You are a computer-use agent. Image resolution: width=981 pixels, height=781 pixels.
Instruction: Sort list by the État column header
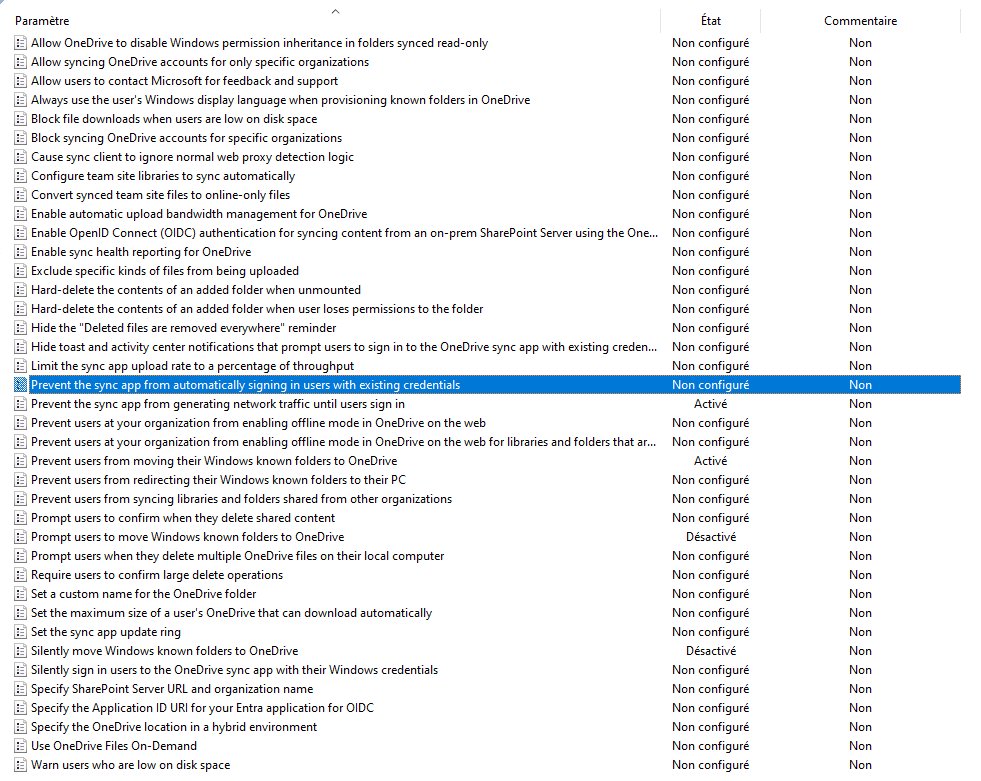[711, 21]
